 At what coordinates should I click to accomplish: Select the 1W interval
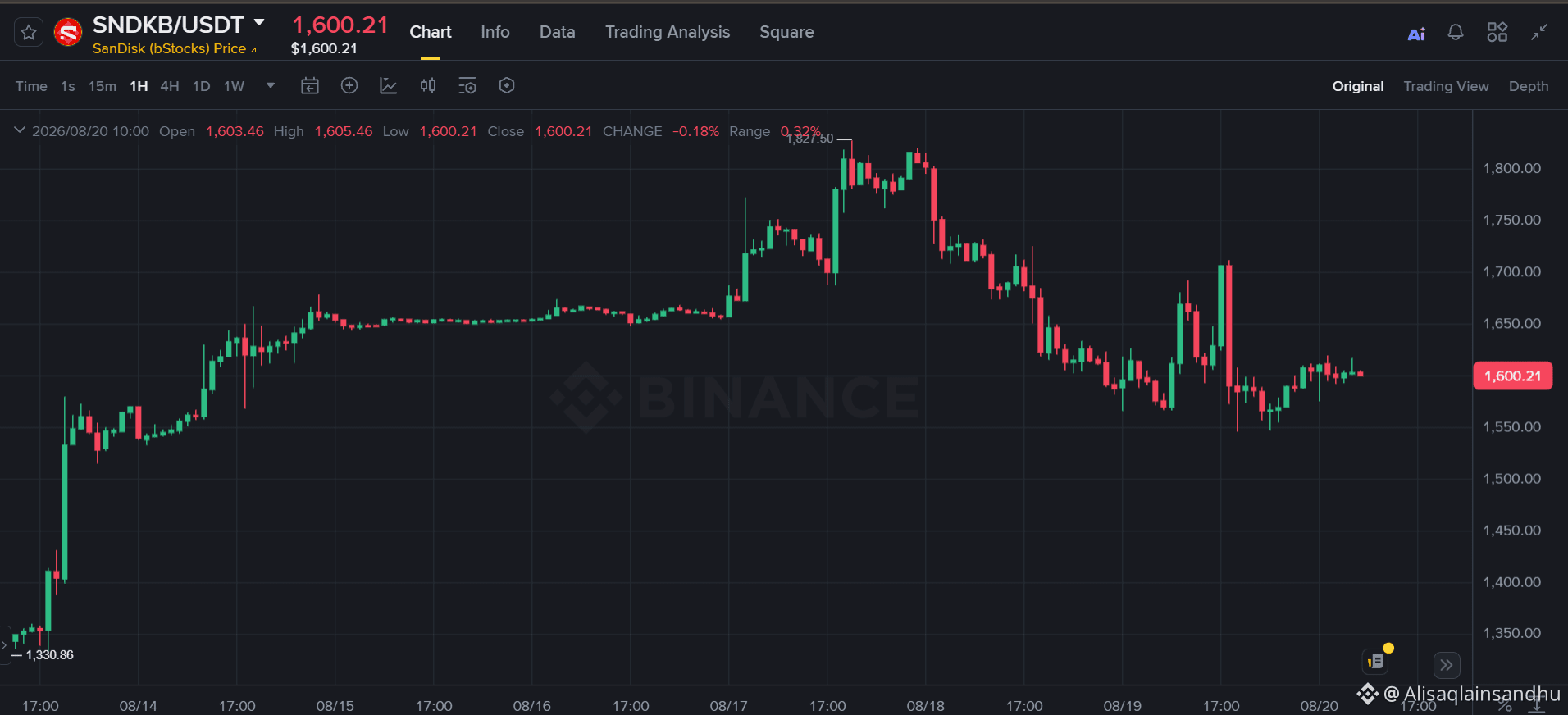(x=235, y=86)
